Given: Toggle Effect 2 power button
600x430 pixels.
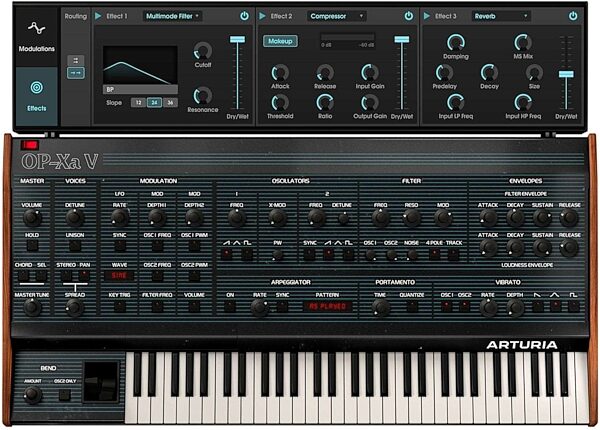Looking at the screenshot, I should 409,16.
